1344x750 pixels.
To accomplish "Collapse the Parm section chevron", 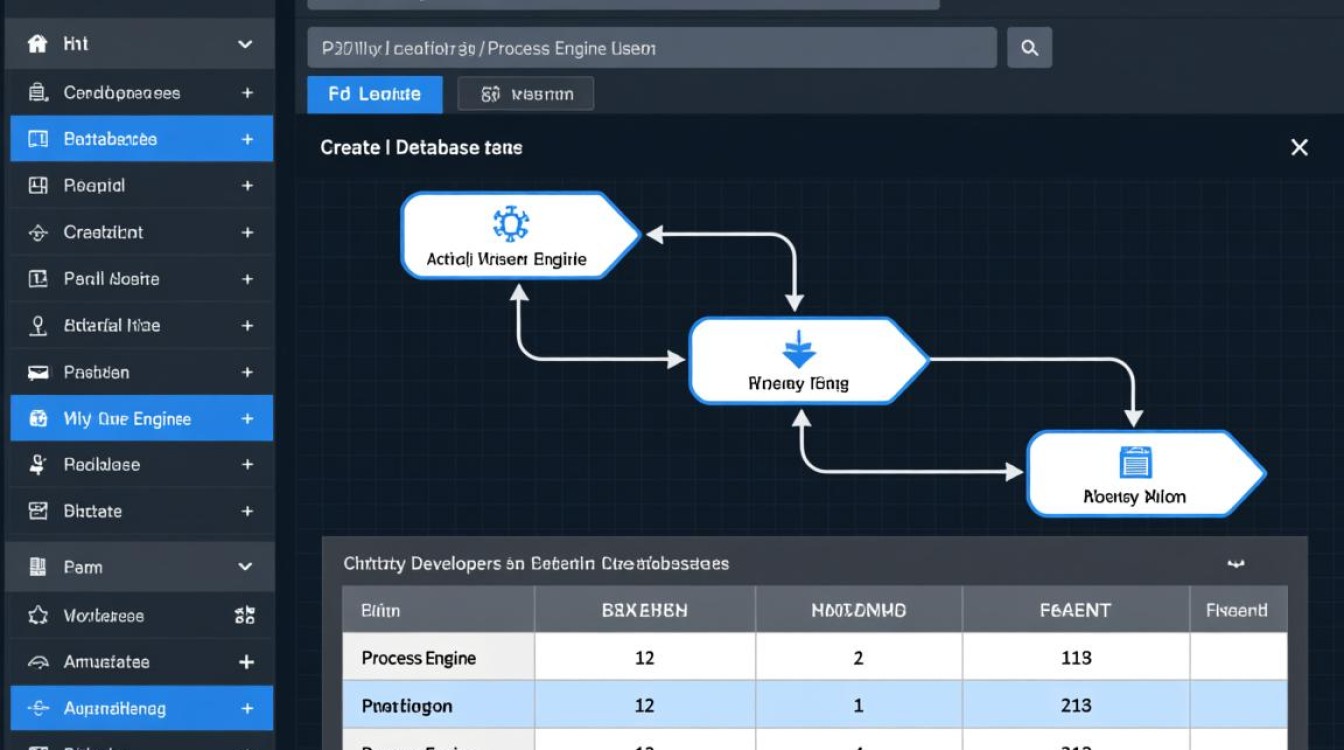I will tap(245, 567).
